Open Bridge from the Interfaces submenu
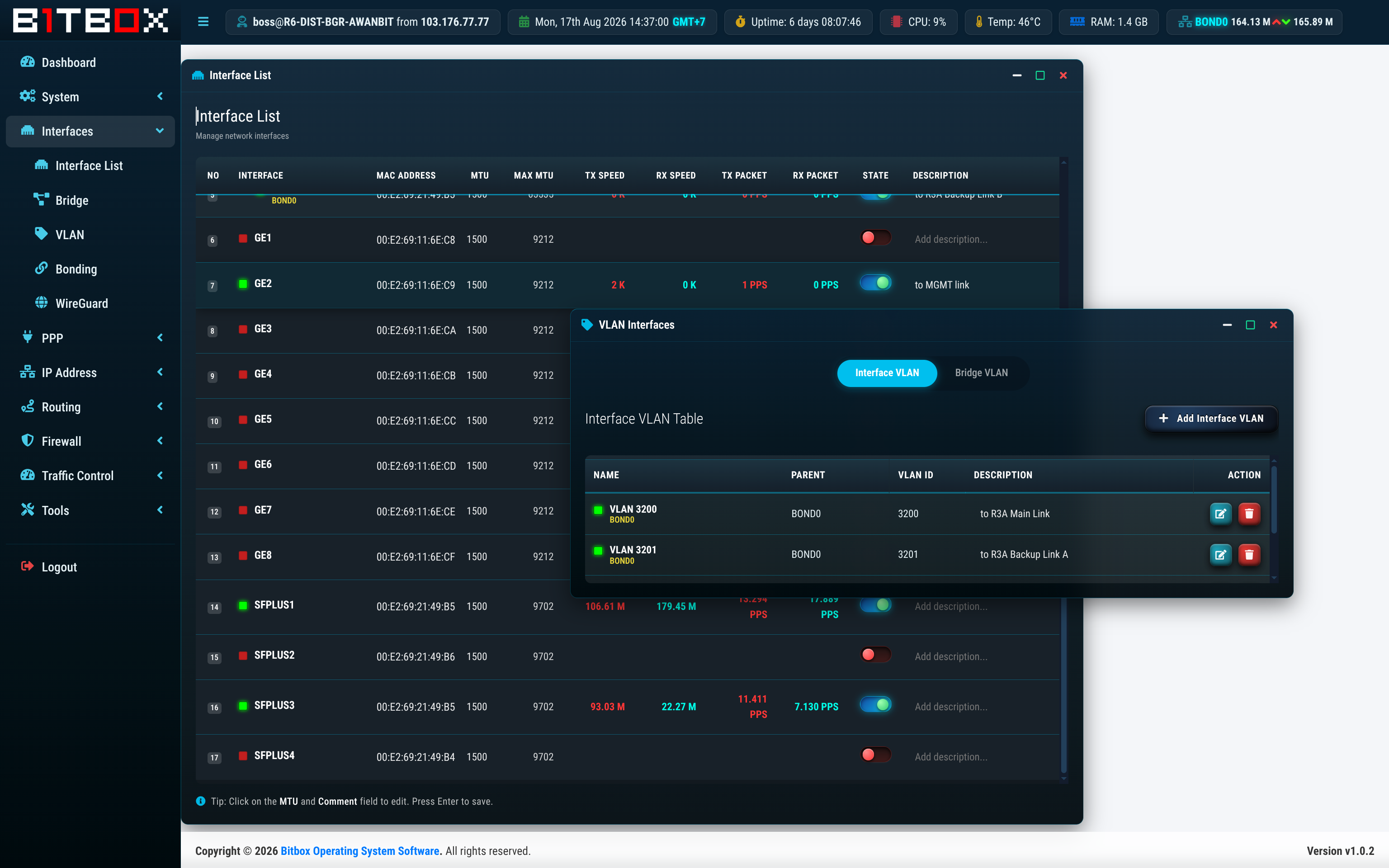1389x868 pixels. point(72,200)
